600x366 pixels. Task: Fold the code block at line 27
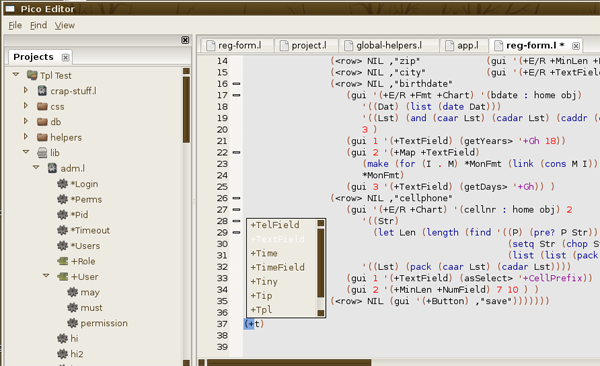coord(236,210)
